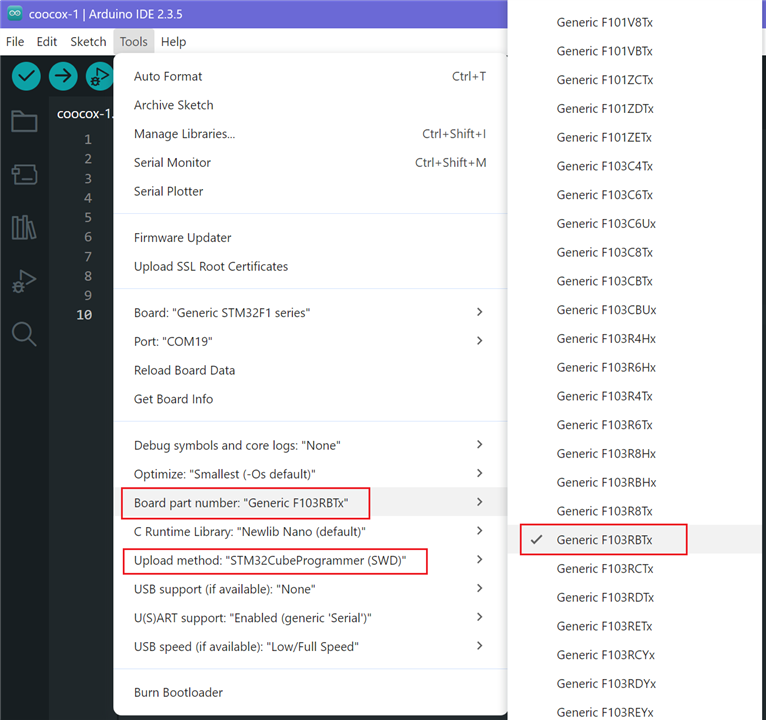Image resolution: width=766 pixels, height=720 pixels.
Task: Click the Upload arrow toolbar button
Action: tap(63, 76)
